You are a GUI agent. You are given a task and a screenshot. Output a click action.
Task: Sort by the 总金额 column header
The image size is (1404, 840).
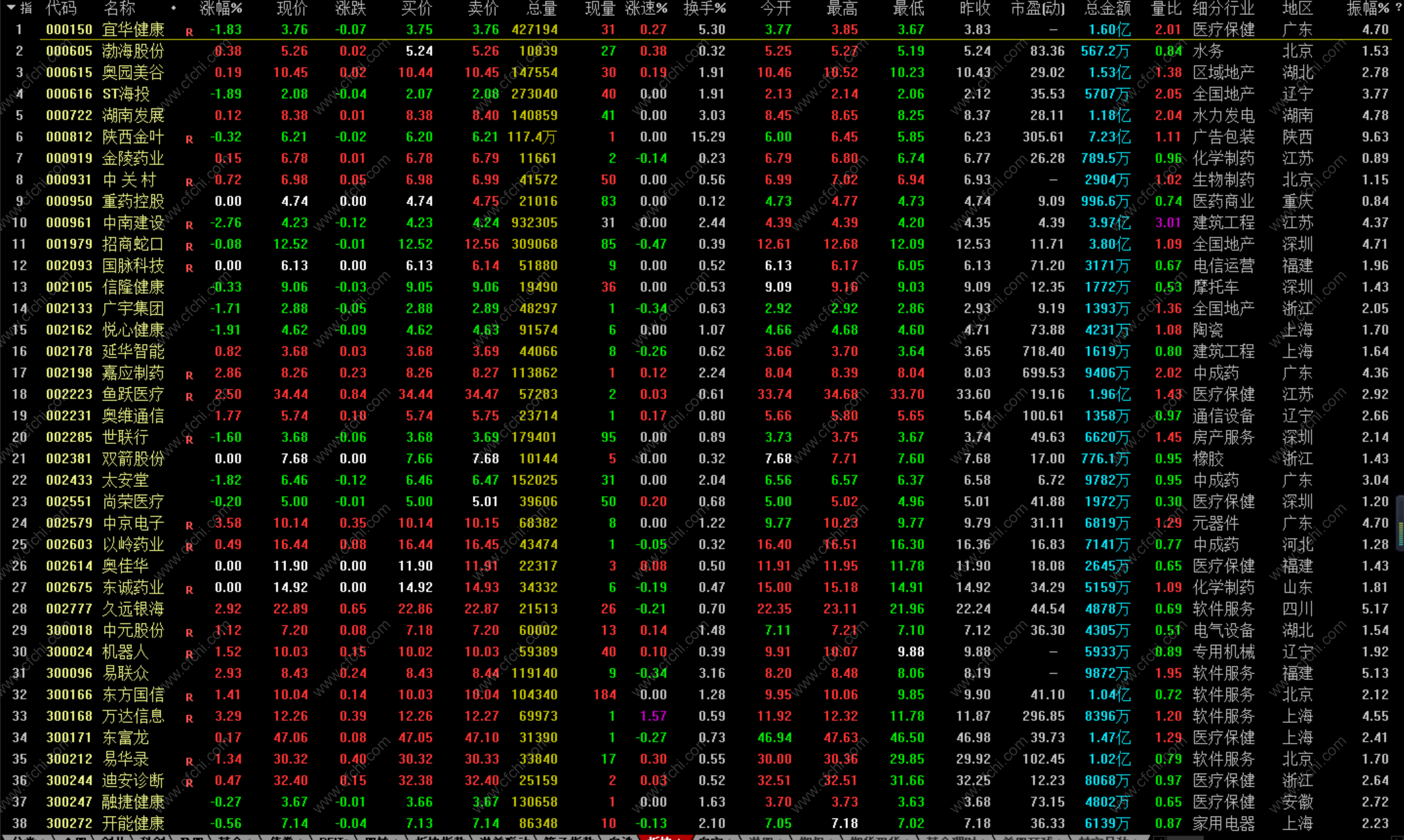click(1108, 8)
